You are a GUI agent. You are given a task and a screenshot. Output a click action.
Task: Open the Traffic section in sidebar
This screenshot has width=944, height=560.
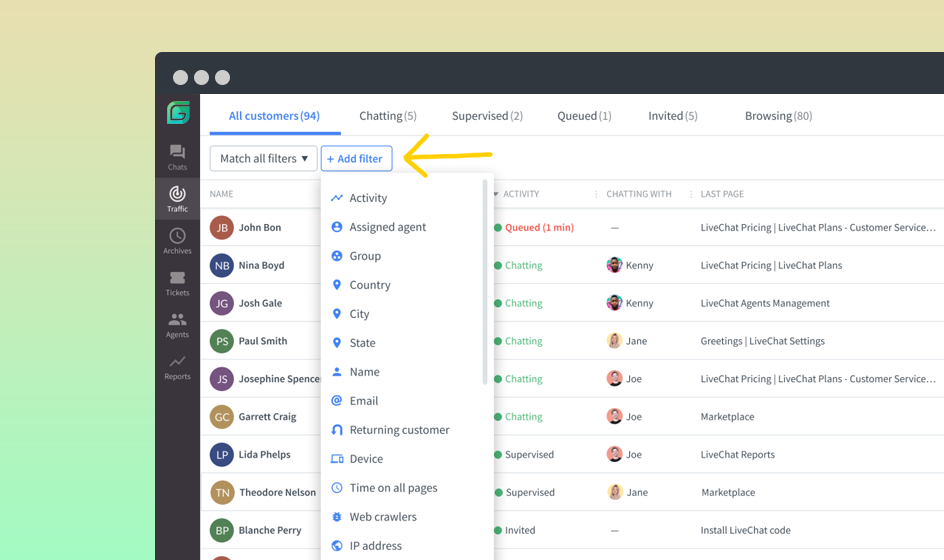coord(177,199)
